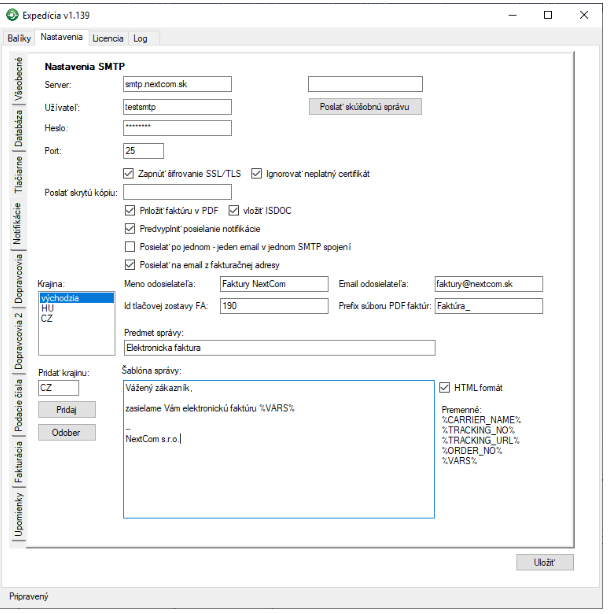This screenshot has width=609, height=614.
Task: Click the Poslať skrytú kópiu field
Action: click(177, 192)
